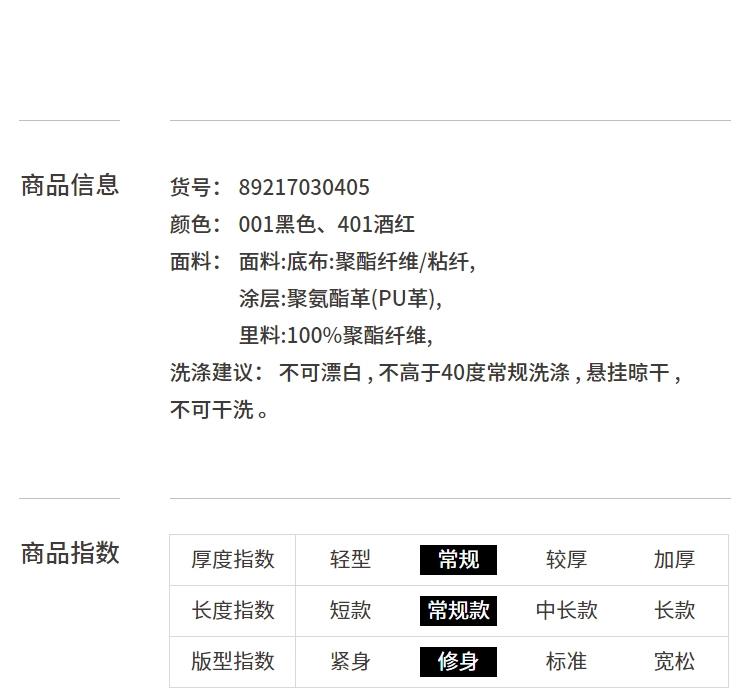Choose 标准 fit option

(x=566, y=662)
